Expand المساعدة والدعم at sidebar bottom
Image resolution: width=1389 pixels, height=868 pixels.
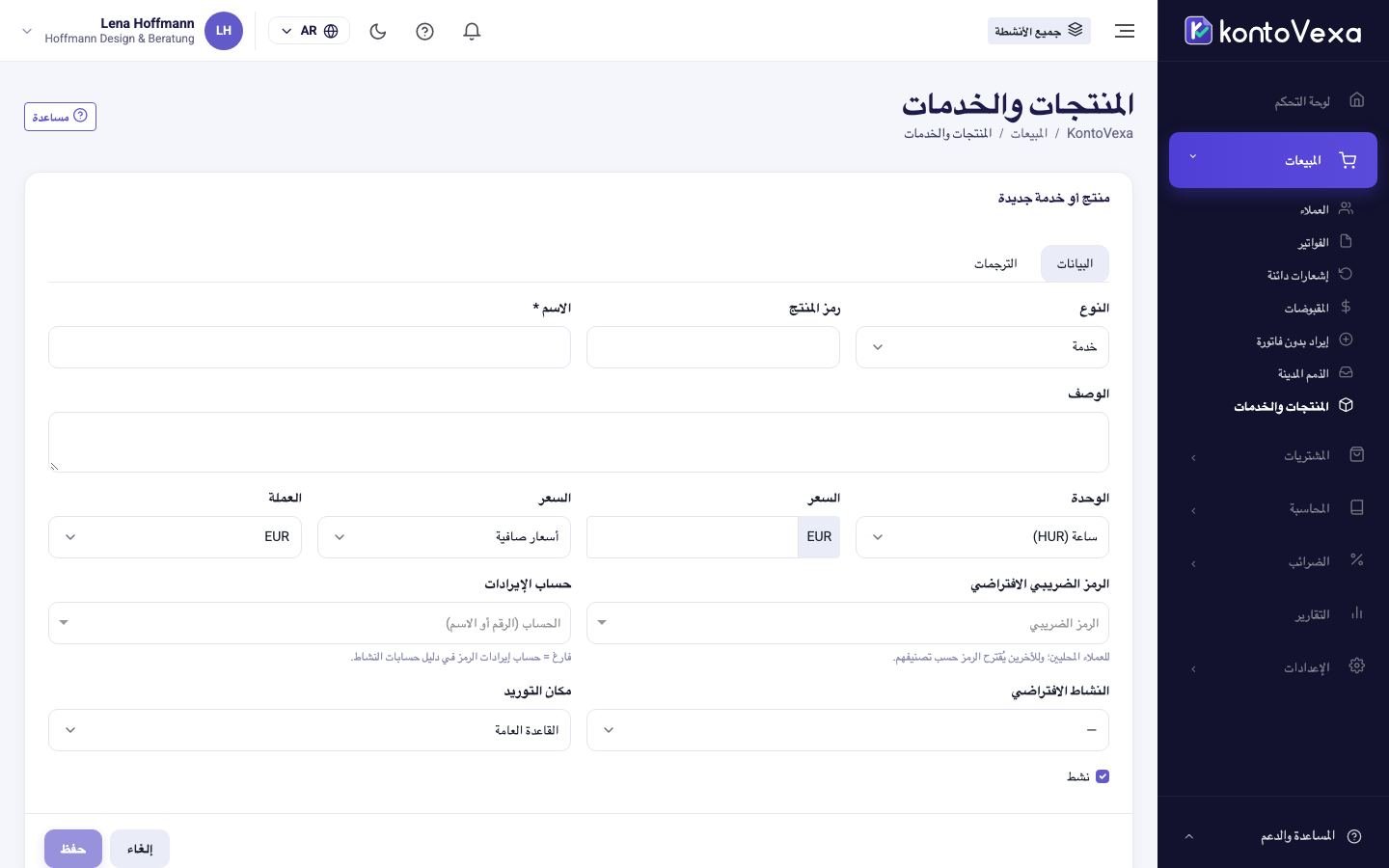point(1273,836)
